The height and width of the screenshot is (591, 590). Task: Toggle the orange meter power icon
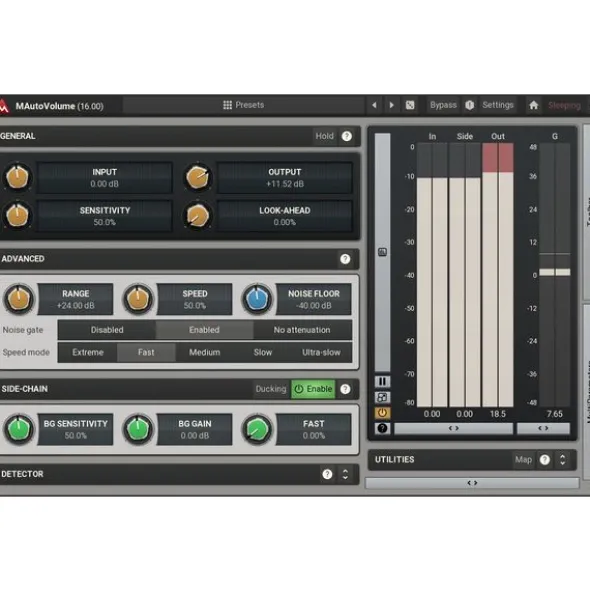382,413
